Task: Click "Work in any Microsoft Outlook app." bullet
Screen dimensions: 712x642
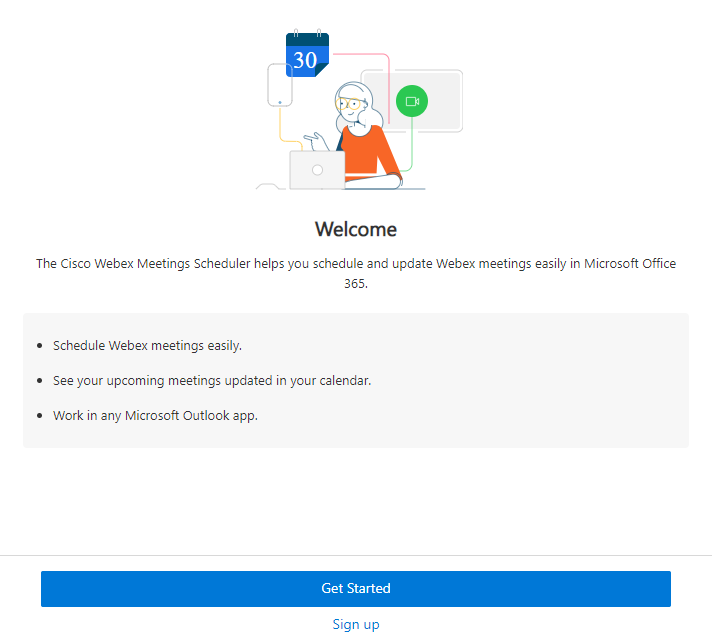Action: pyautogui.click(x=155, y=415)
